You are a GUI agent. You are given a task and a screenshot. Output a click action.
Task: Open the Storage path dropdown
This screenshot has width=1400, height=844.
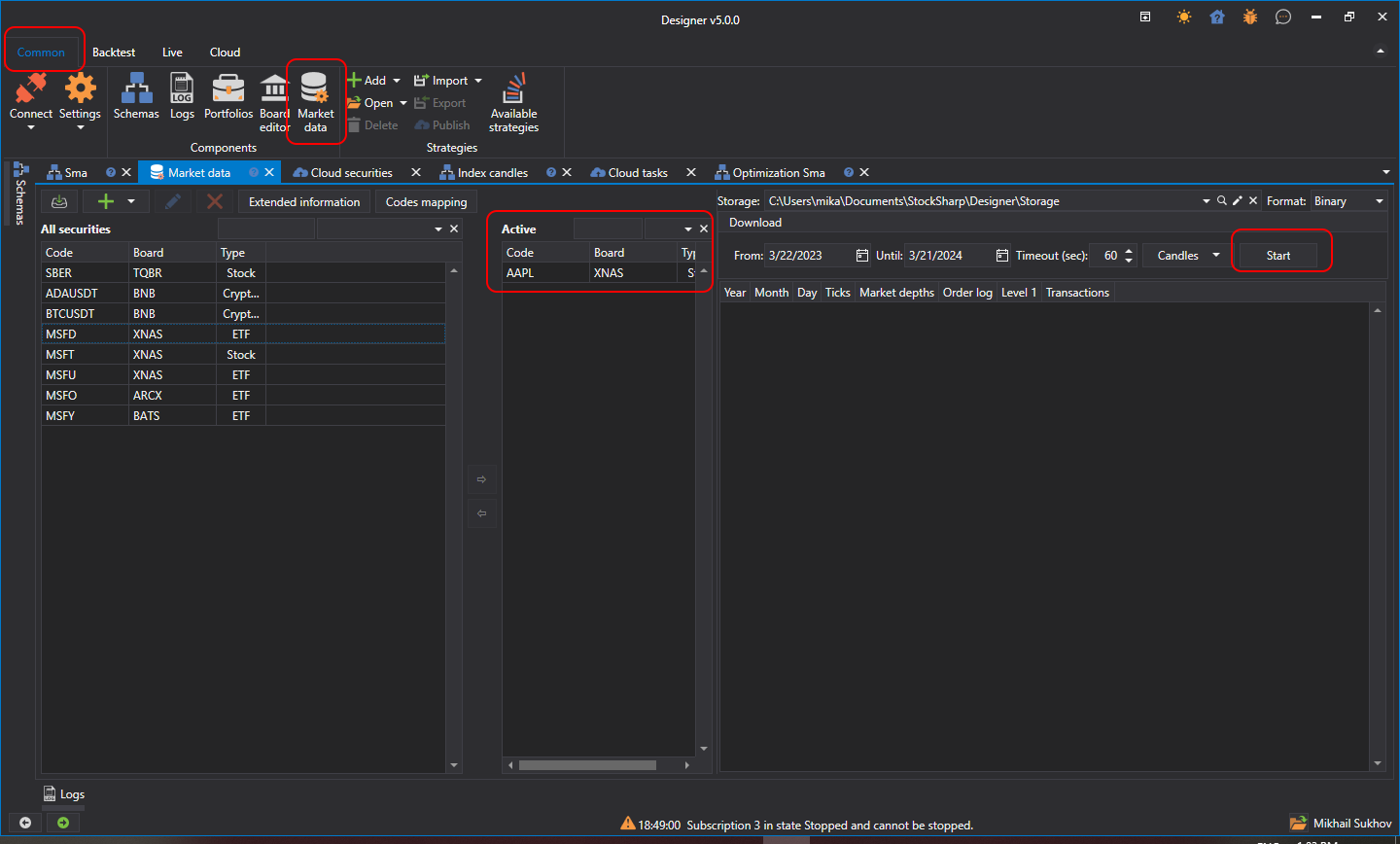tap(1206, 201)
